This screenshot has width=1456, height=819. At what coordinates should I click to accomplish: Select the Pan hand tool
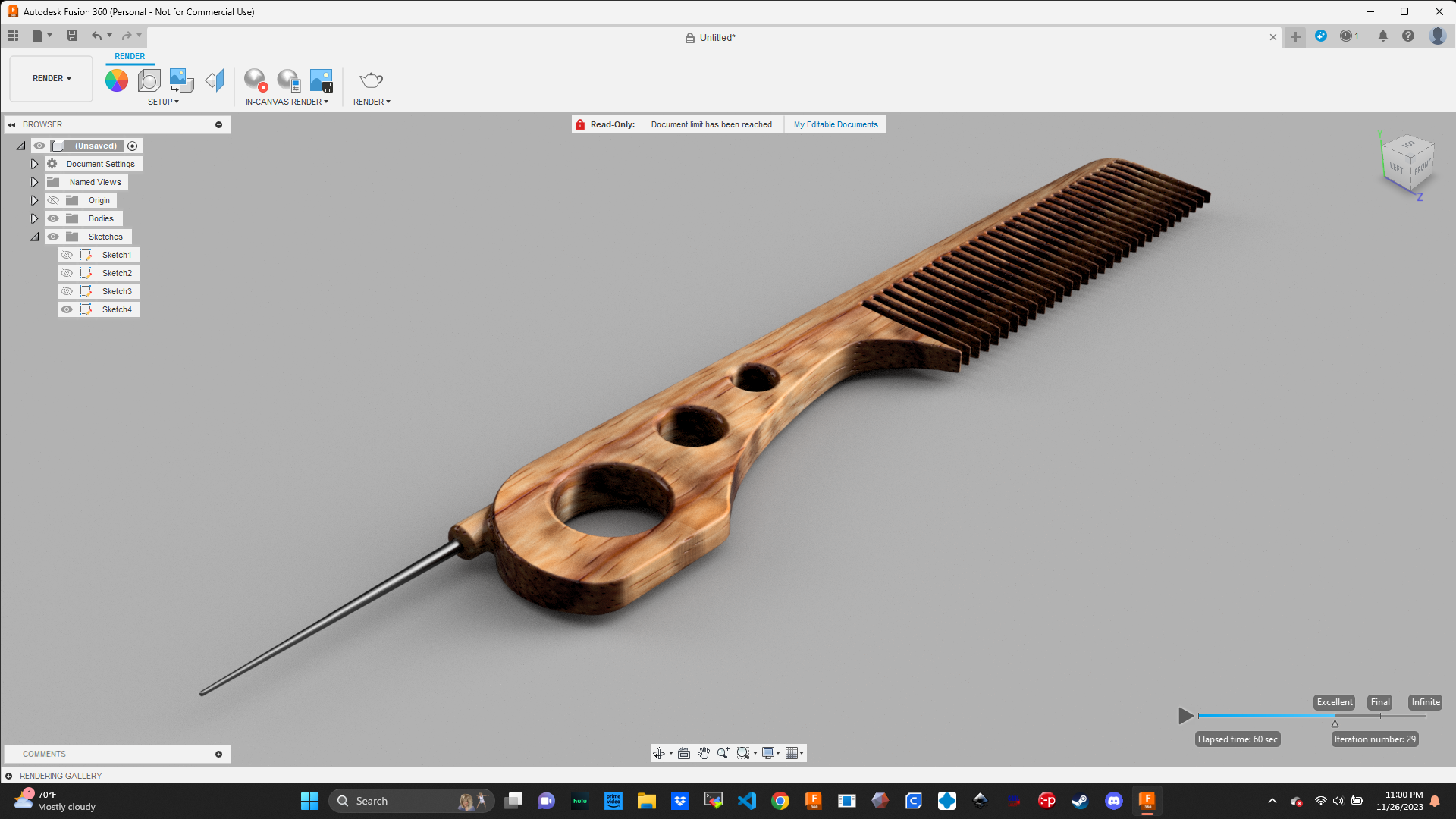704,753
